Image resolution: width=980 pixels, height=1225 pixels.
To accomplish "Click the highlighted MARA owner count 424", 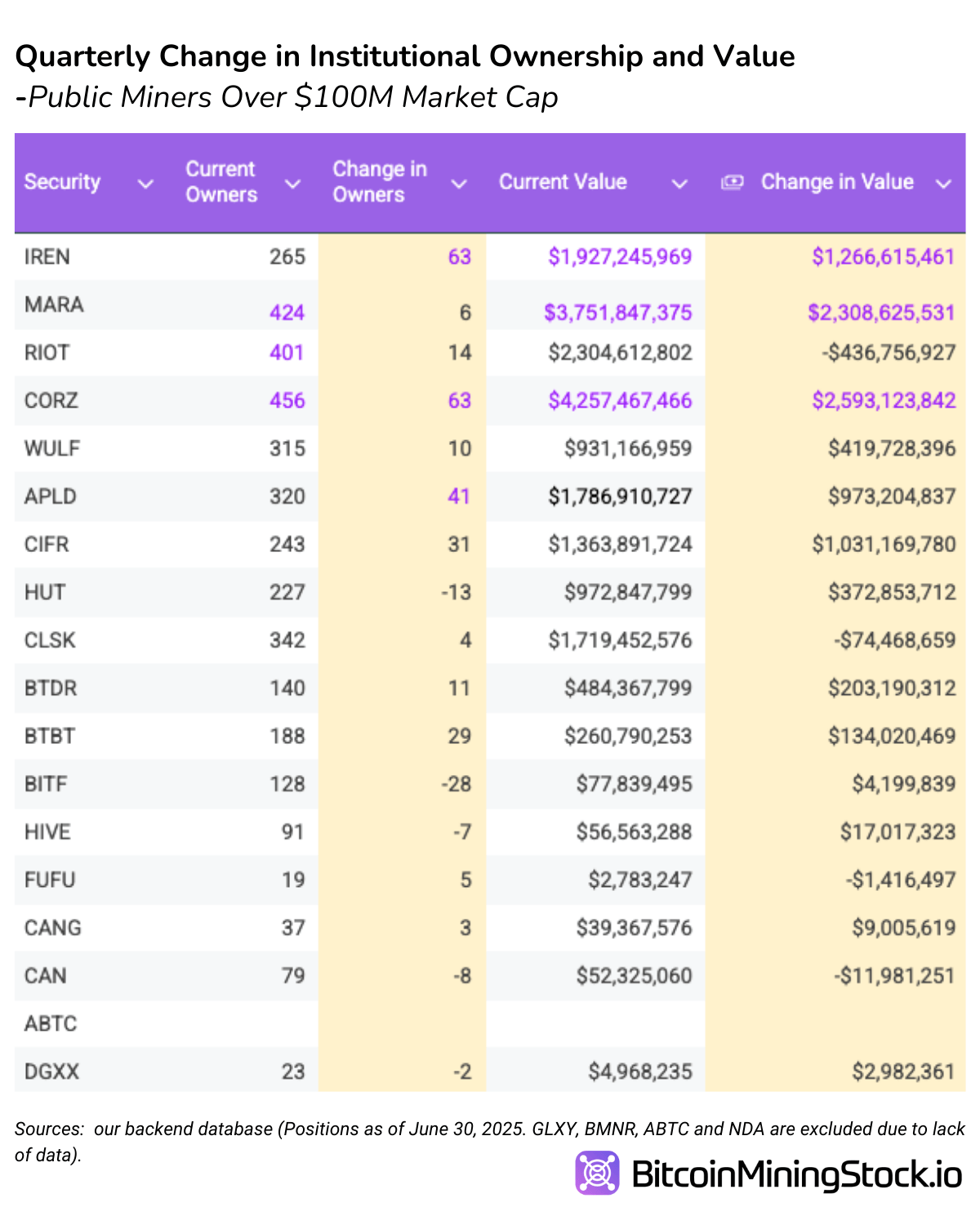I will [287, 313].
